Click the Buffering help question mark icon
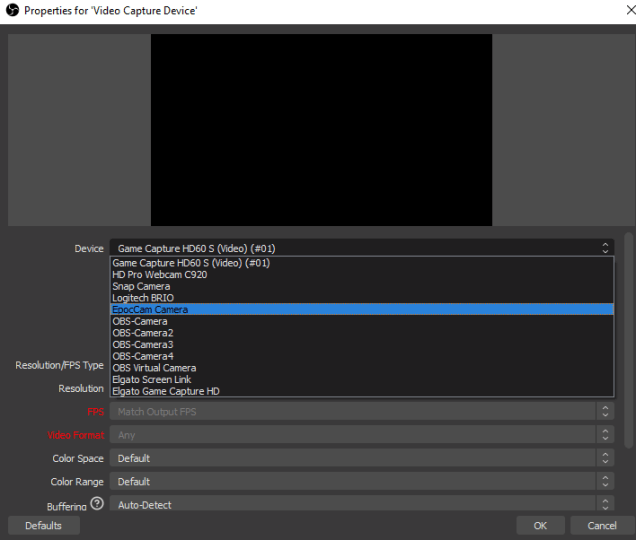 point(97,504)
